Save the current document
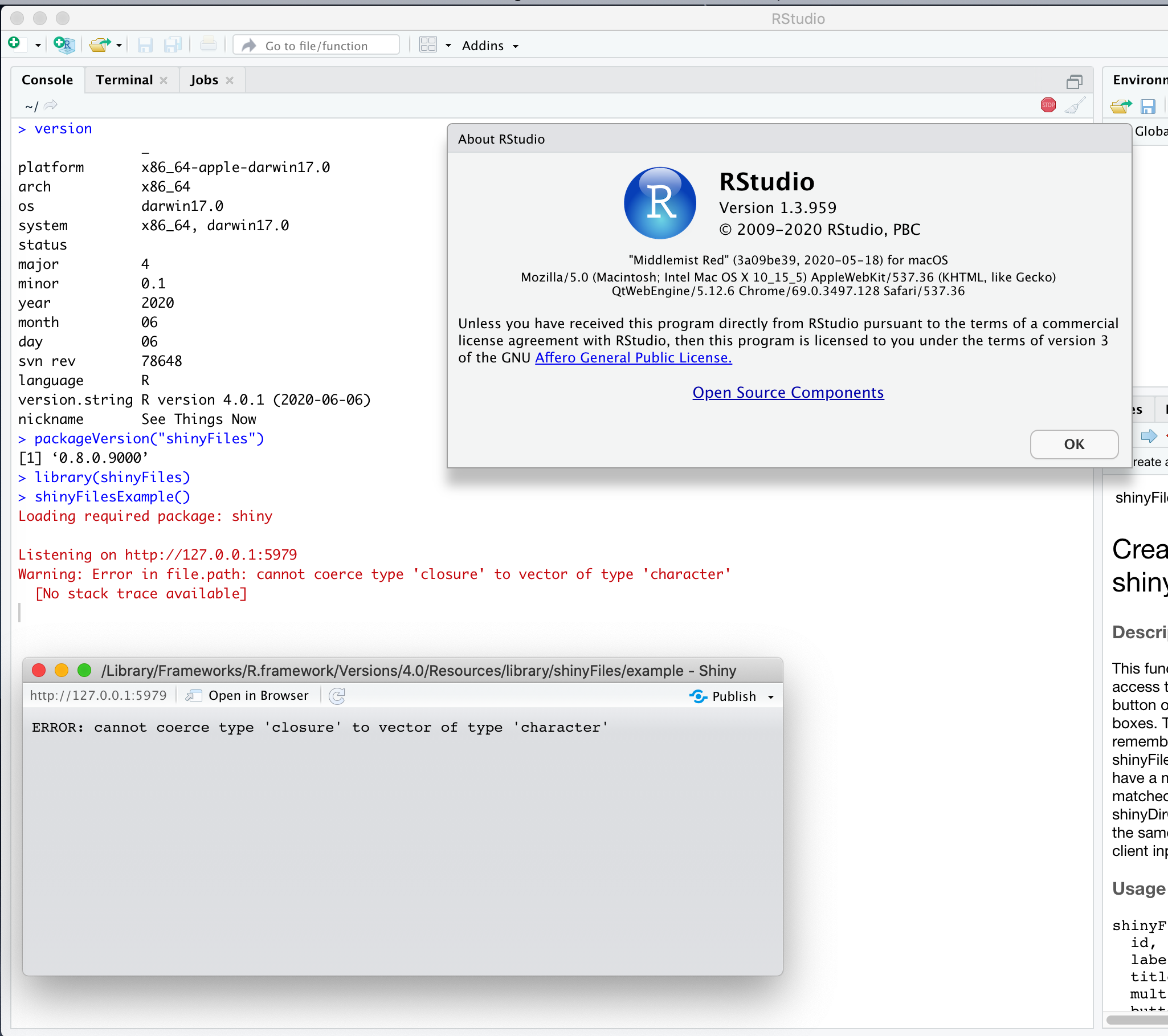Screen dimensions: 1168x1036 tap(145, 45)
